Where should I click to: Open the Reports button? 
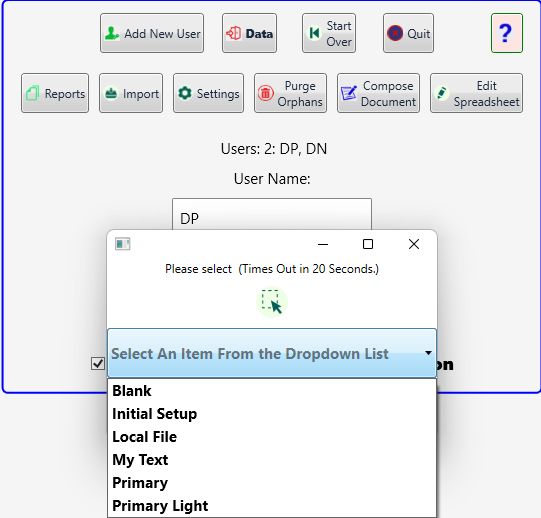point(55,93)
